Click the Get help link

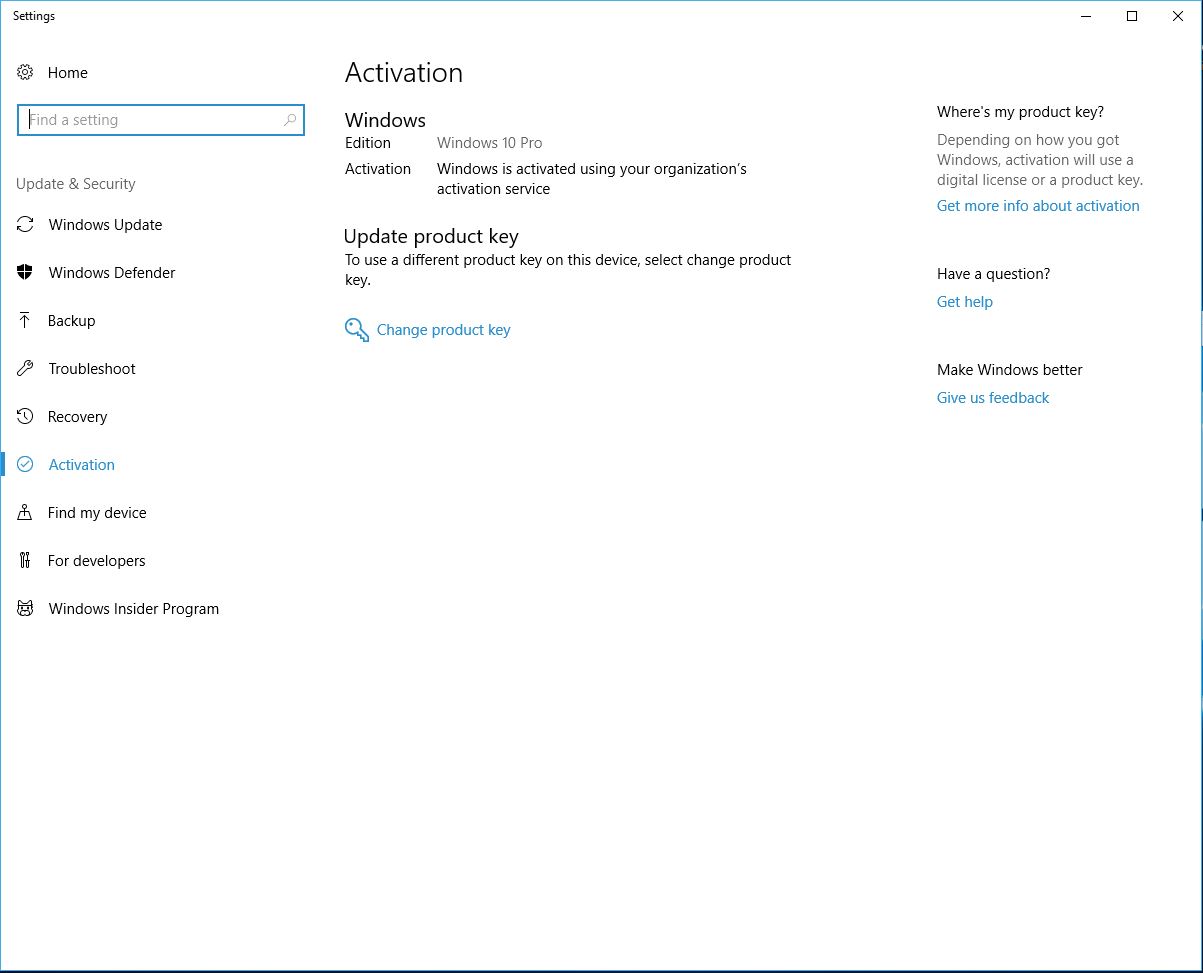pyautogui.click(x=964, y=301)
